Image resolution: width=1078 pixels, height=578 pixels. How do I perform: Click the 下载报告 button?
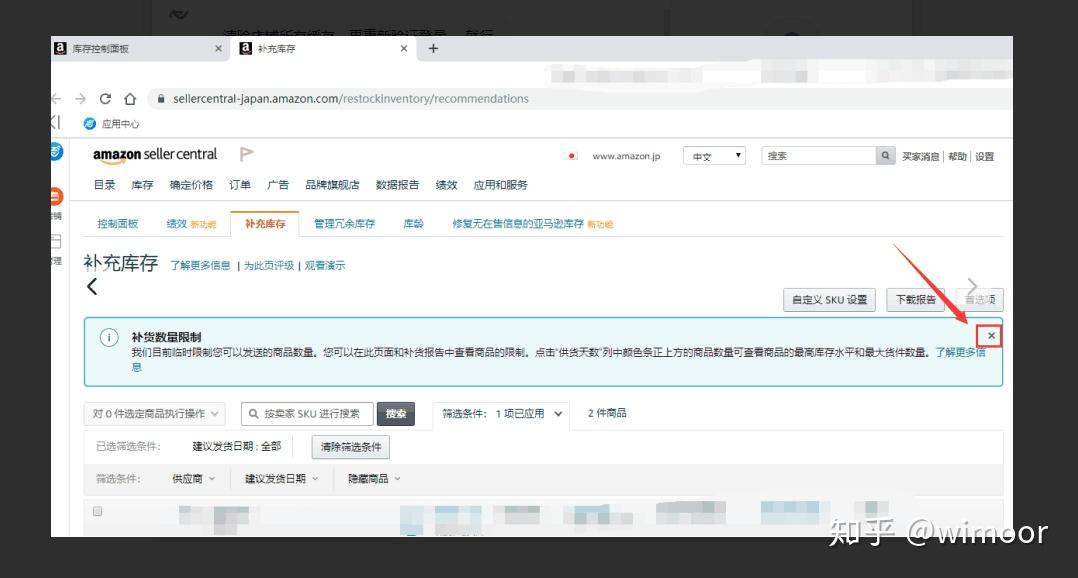point(916,300)
